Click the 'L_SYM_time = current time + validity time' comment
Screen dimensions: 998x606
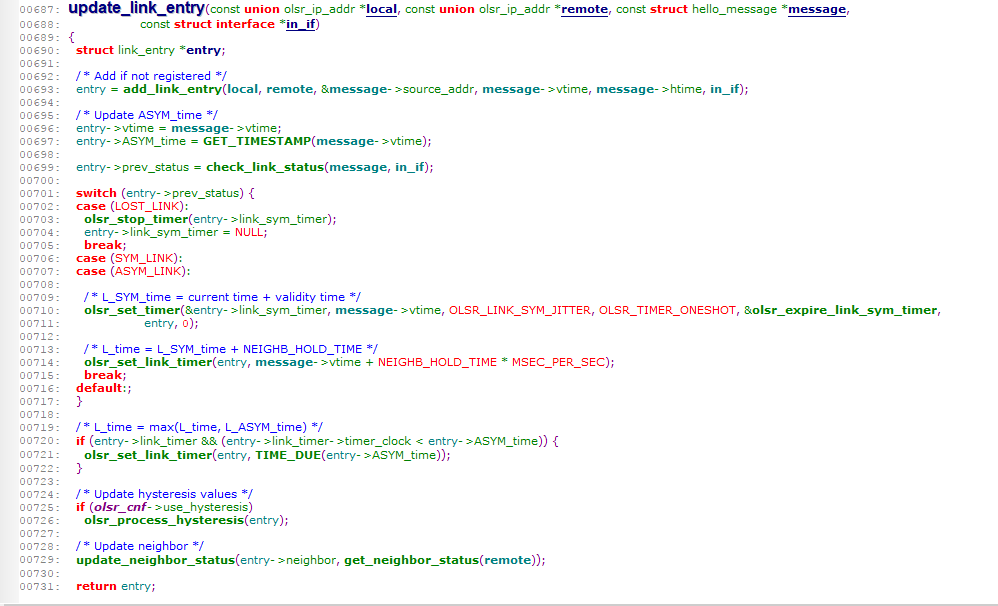pos(223,297)
